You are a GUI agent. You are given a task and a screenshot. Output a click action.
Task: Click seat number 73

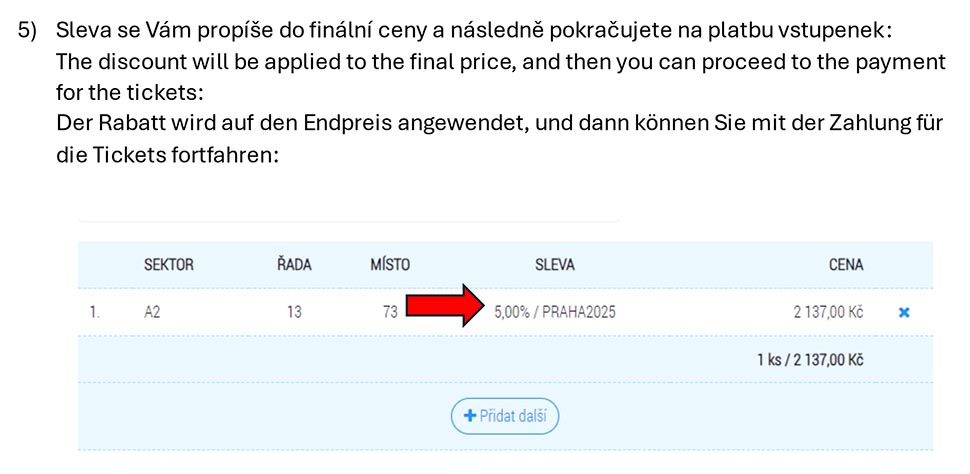tap(390, 312)
